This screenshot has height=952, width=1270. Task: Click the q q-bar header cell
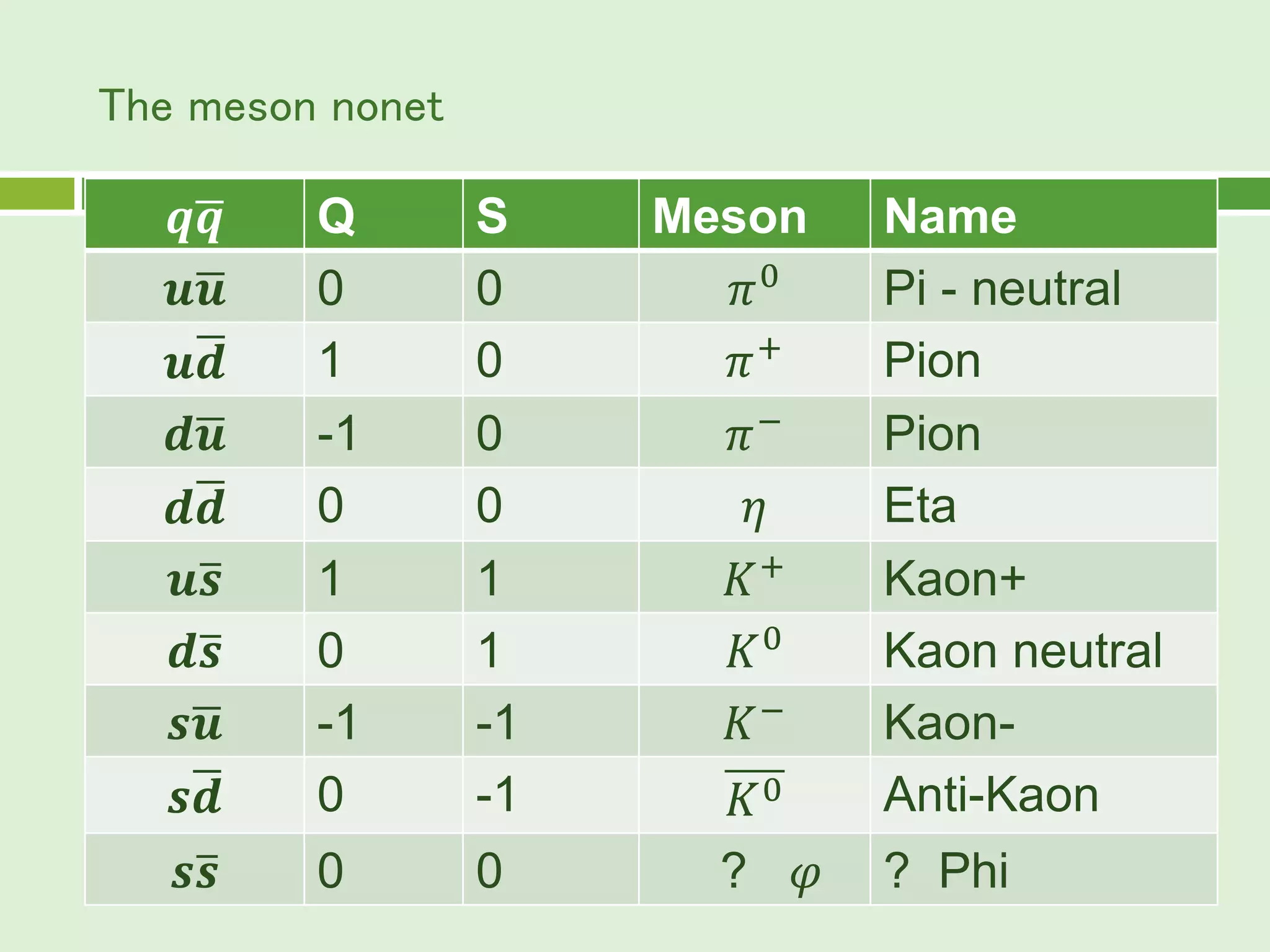(x=194, y=214)
